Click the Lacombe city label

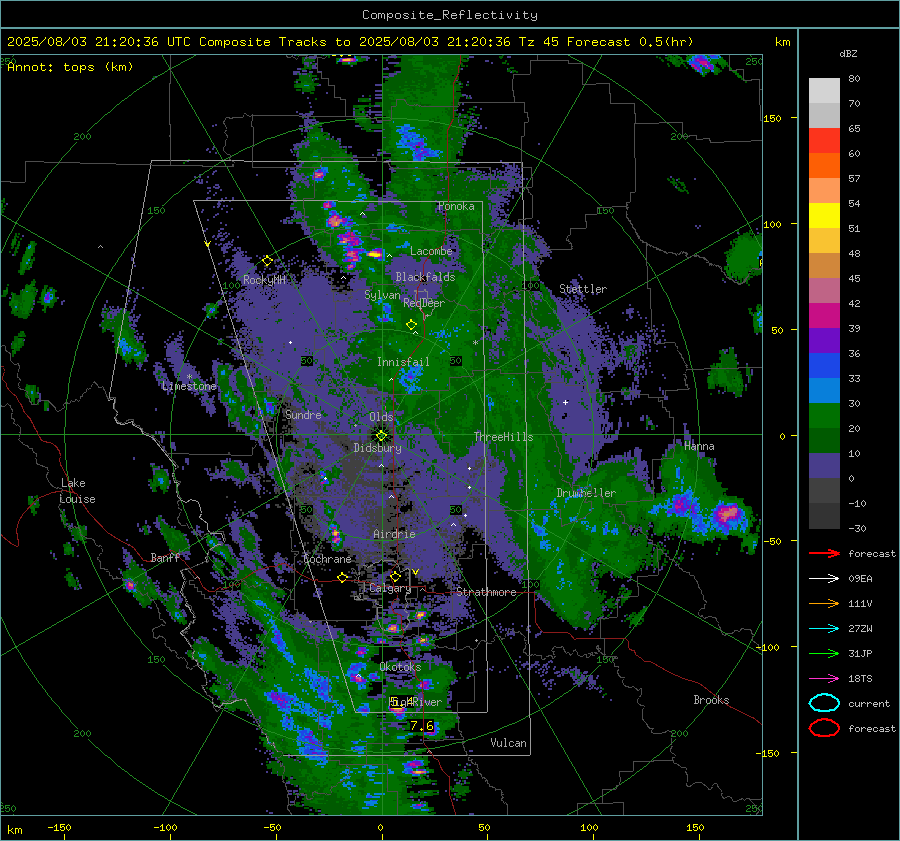(x=431, y=251)
